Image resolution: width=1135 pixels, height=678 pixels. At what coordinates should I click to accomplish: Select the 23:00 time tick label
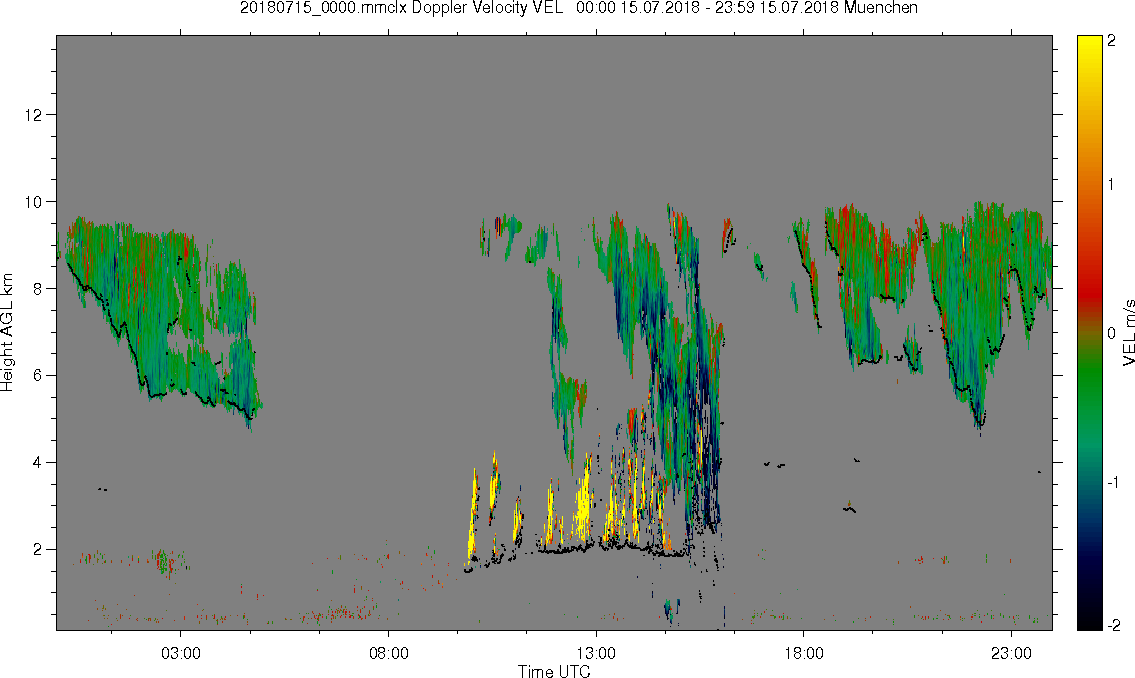tap(1011, 653)
